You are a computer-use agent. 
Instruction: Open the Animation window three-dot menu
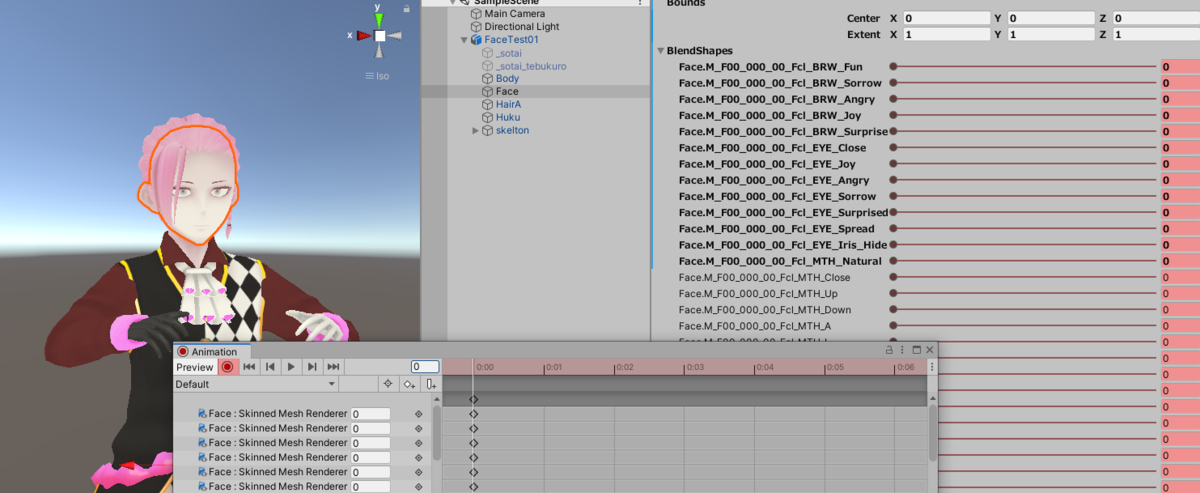[902, 351]
